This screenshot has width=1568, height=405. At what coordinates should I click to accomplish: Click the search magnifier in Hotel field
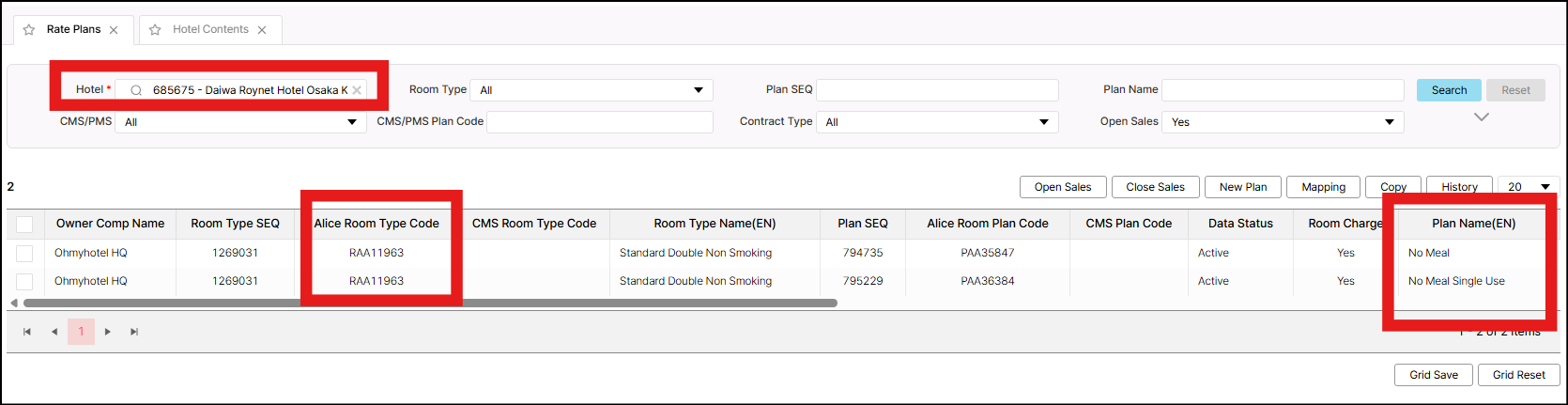click(136, 90)
